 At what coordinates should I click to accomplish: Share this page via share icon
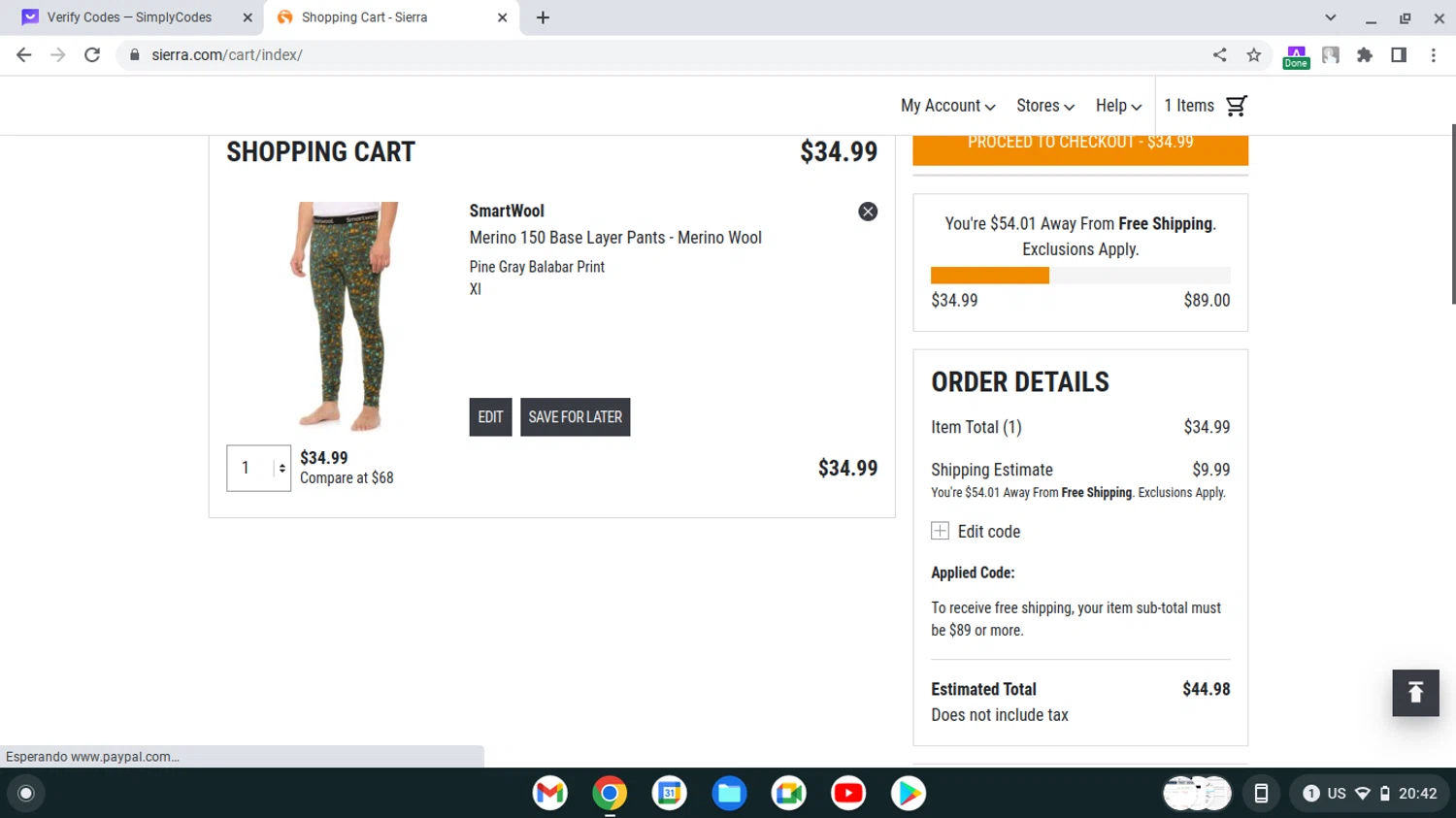pyautogui.click(x=1219, y=55)
